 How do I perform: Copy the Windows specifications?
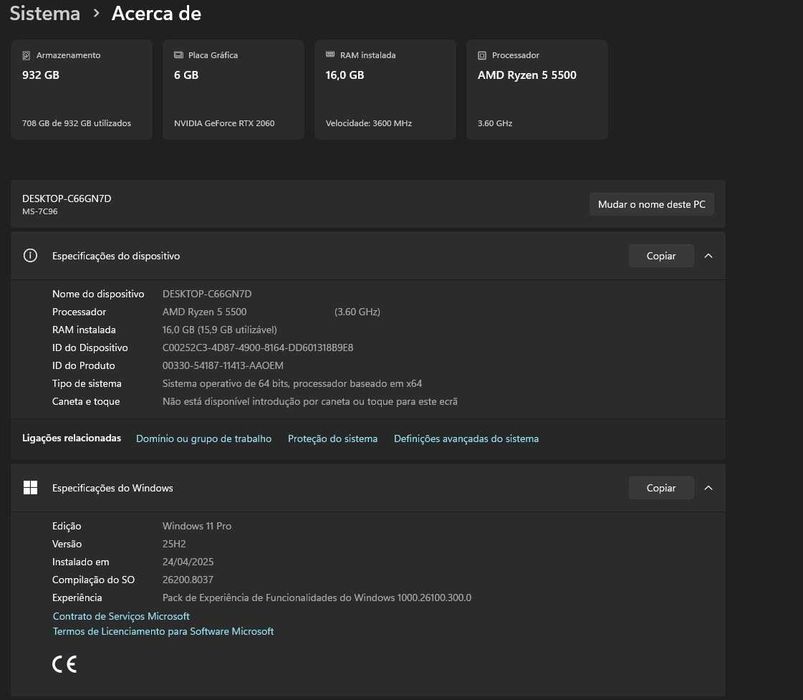(661, 488)
